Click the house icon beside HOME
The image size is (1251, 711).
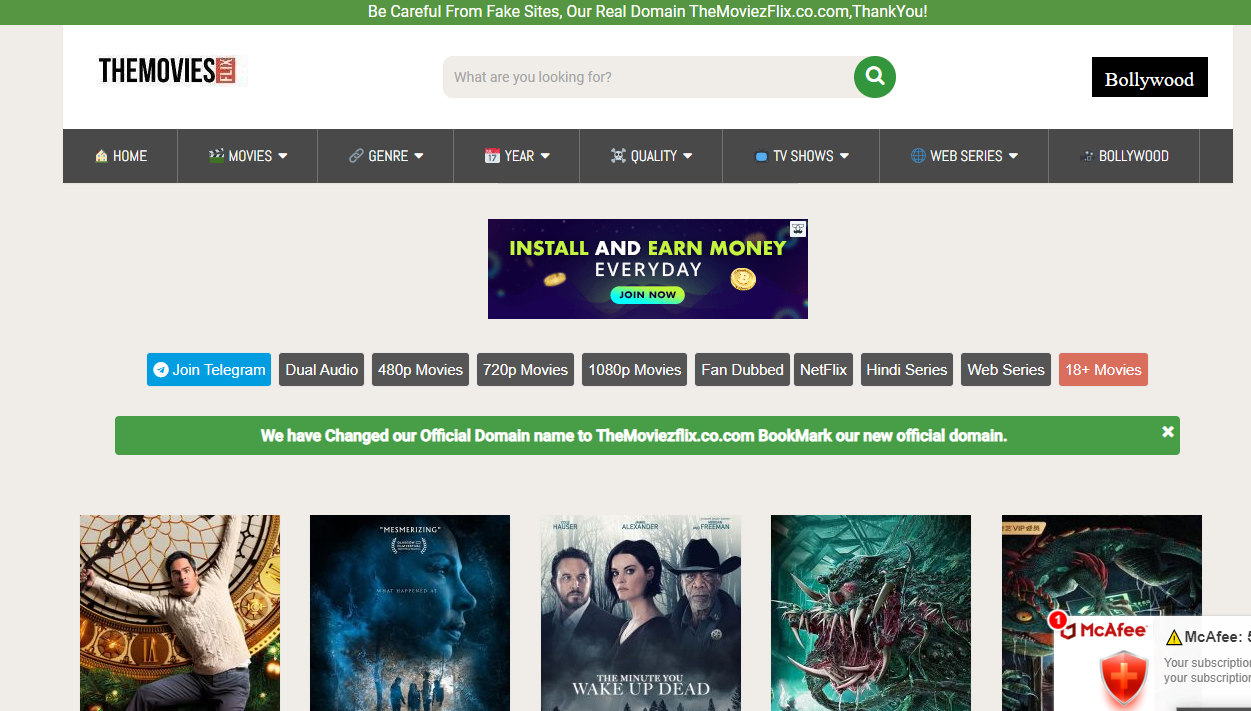click(101, 156)
